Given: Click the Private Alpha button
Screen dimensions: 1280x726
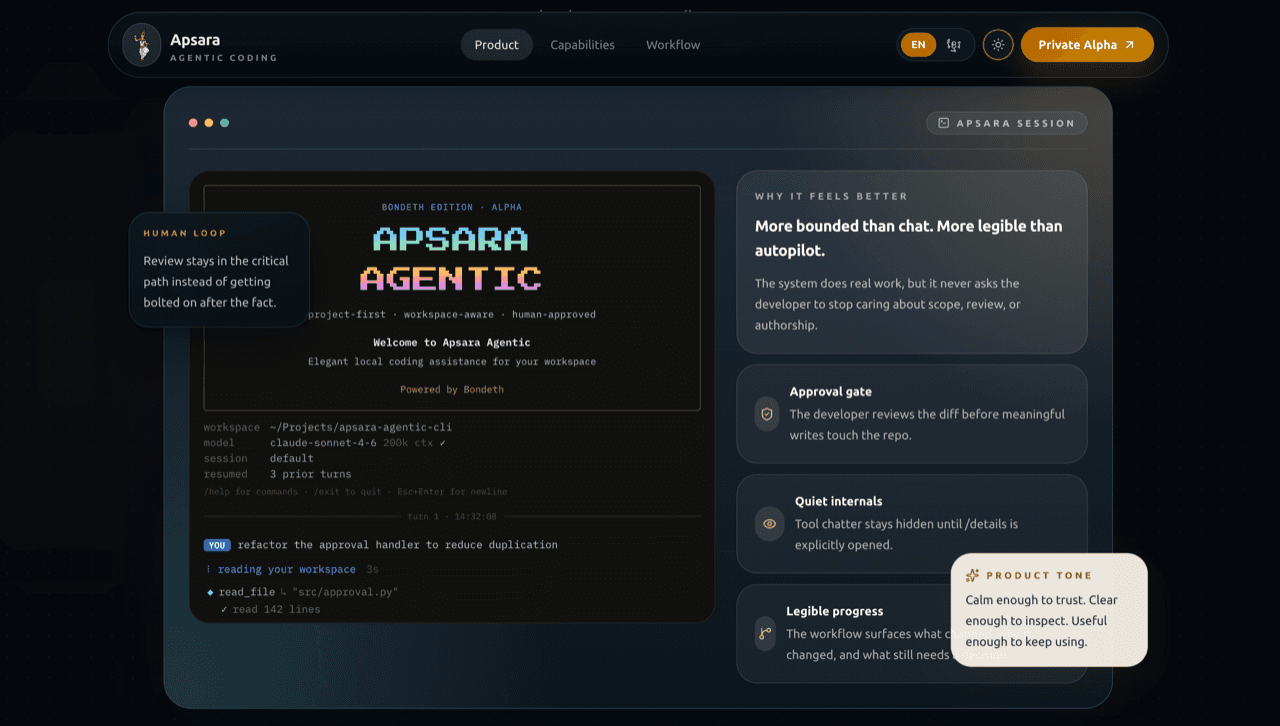Looking at the screenshot, I should tap(1087, 45).
